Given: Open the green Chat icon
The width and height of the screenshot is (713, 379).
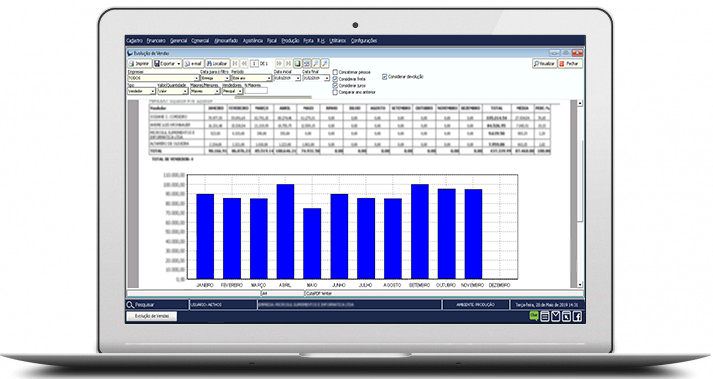Looking at the screenshot, I should pos(534,316).
